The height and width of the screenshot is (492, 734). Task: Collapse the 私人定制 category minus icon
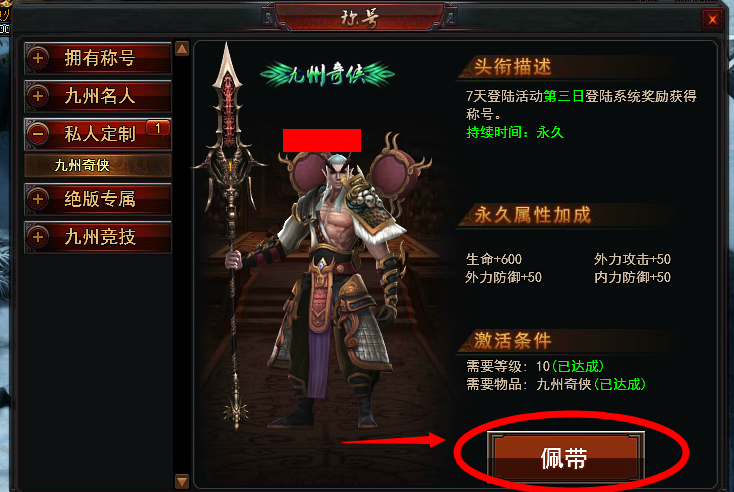coord(38,134)
